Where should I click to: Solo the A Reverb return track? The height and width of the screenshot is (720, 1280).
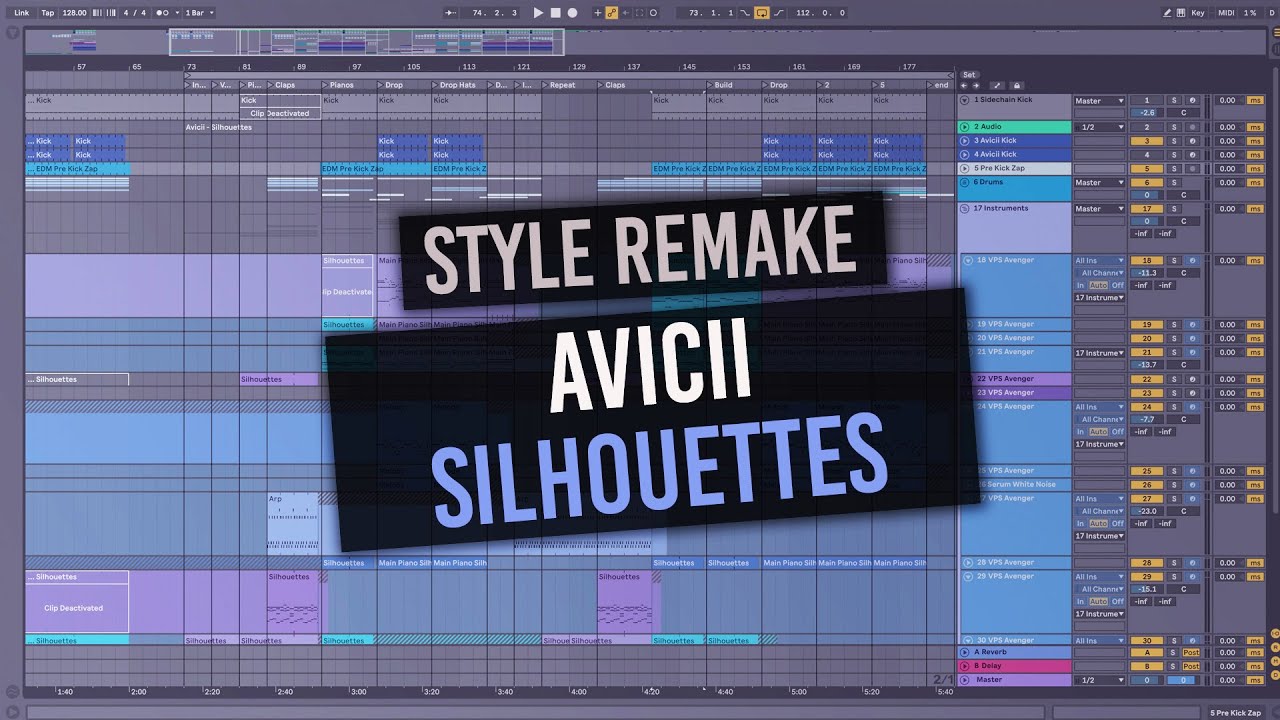pos(1174,652)
